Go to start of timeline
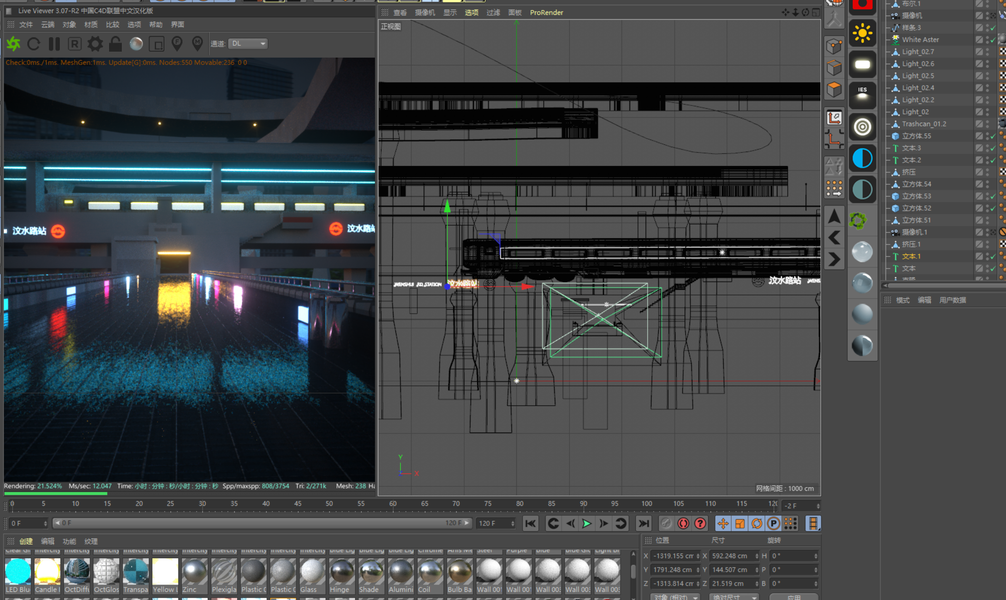The height and width of the screenshot is (600, 1006). point(531,524)
